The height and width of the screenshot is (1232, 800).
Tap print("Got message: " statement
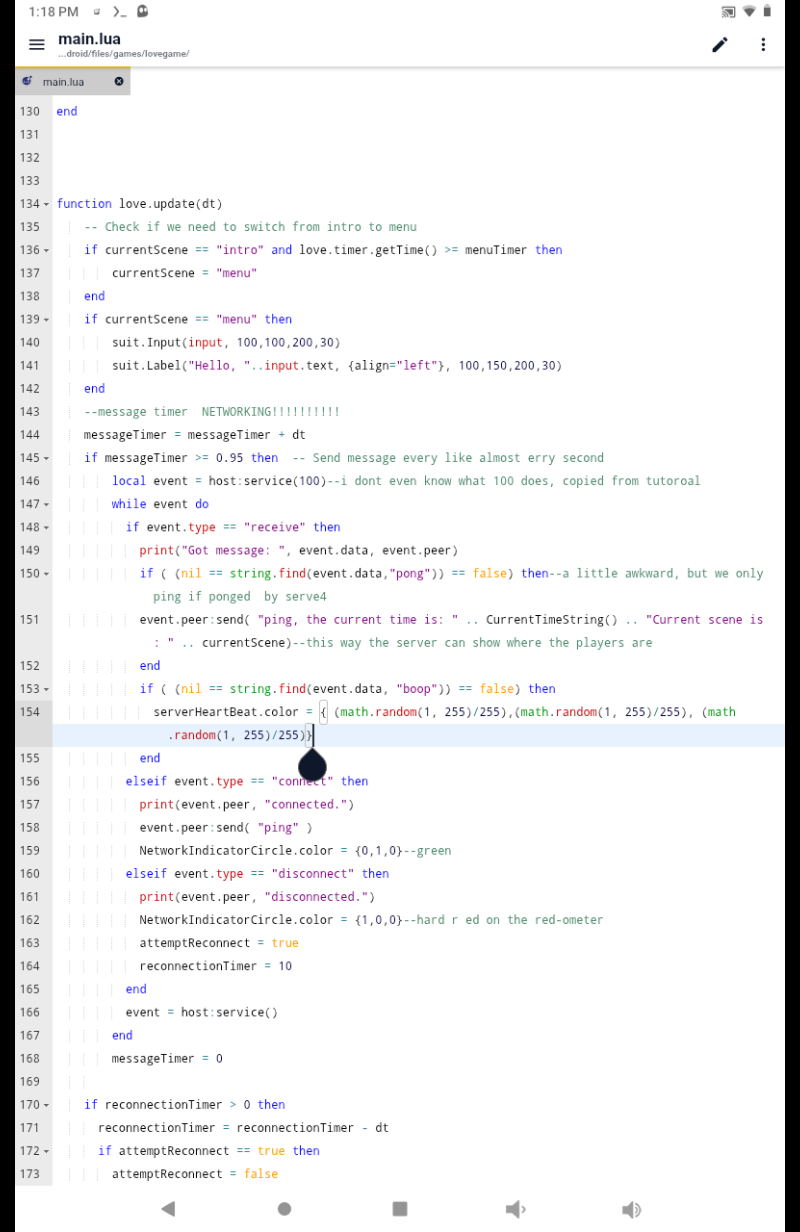click(x=298, y=550)
